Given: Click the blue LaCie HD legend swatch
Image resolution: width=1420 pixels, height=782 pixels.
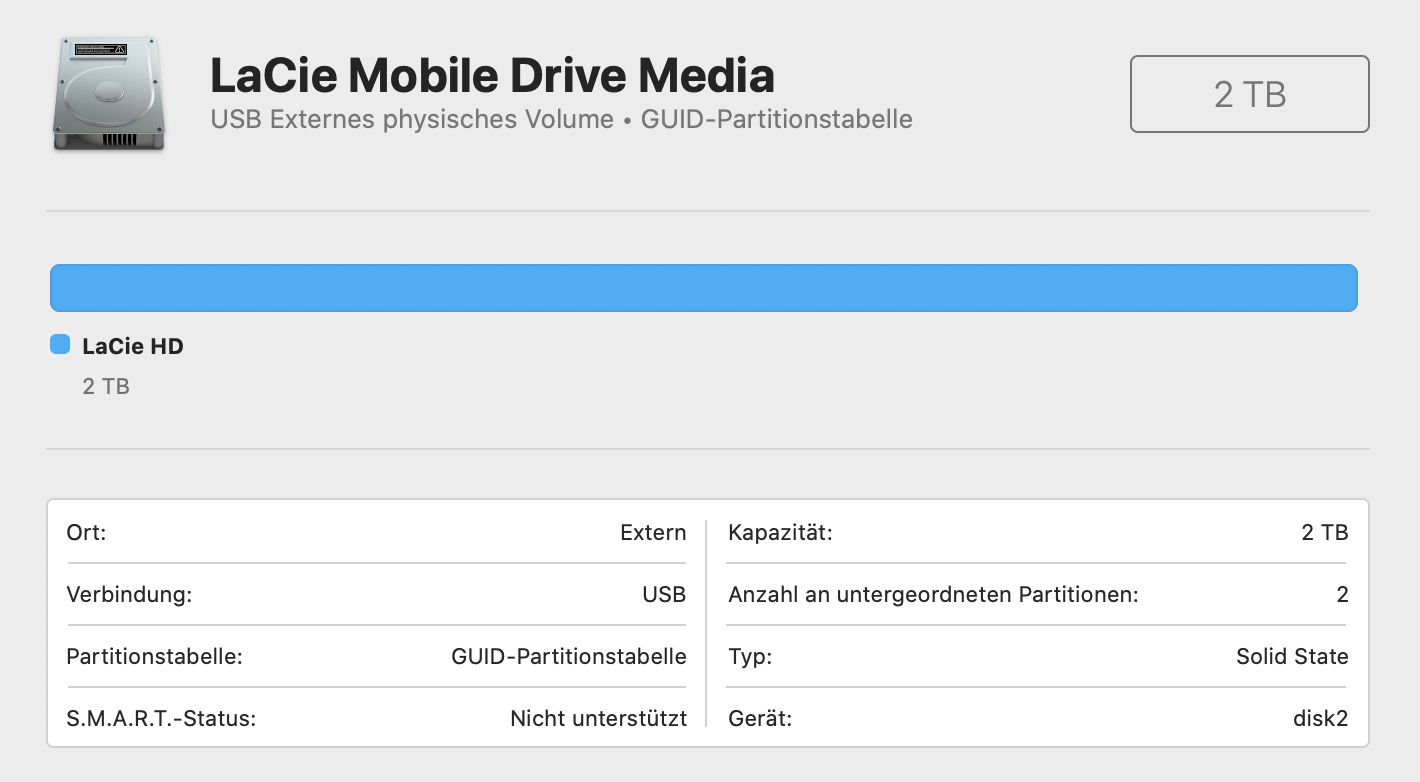Looking at the screenshot, I should click(60, 345).
